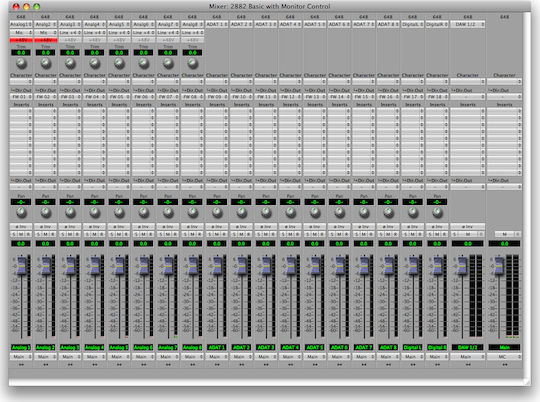Image resolution: width=540 pixels, height=402 pixels.
Task: Click the Trim knob on the Analog 1 channel
Action: click(x=21, y=63)
